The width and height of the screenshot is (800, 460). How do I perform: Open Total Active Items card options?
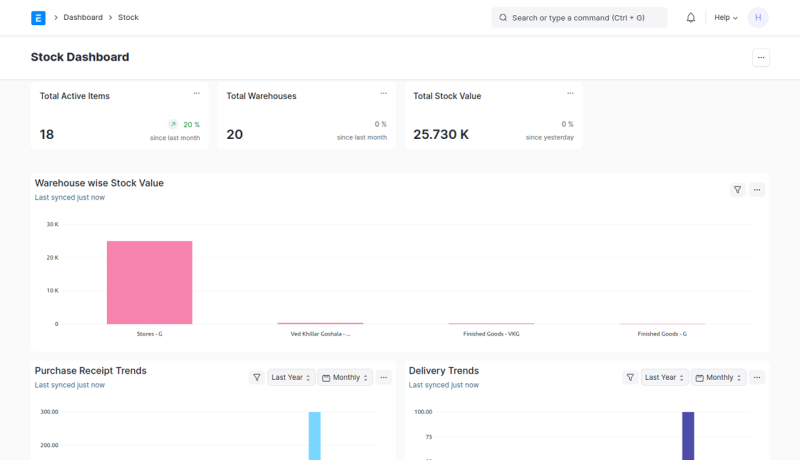pyautogui.click(x=196, y=93)
